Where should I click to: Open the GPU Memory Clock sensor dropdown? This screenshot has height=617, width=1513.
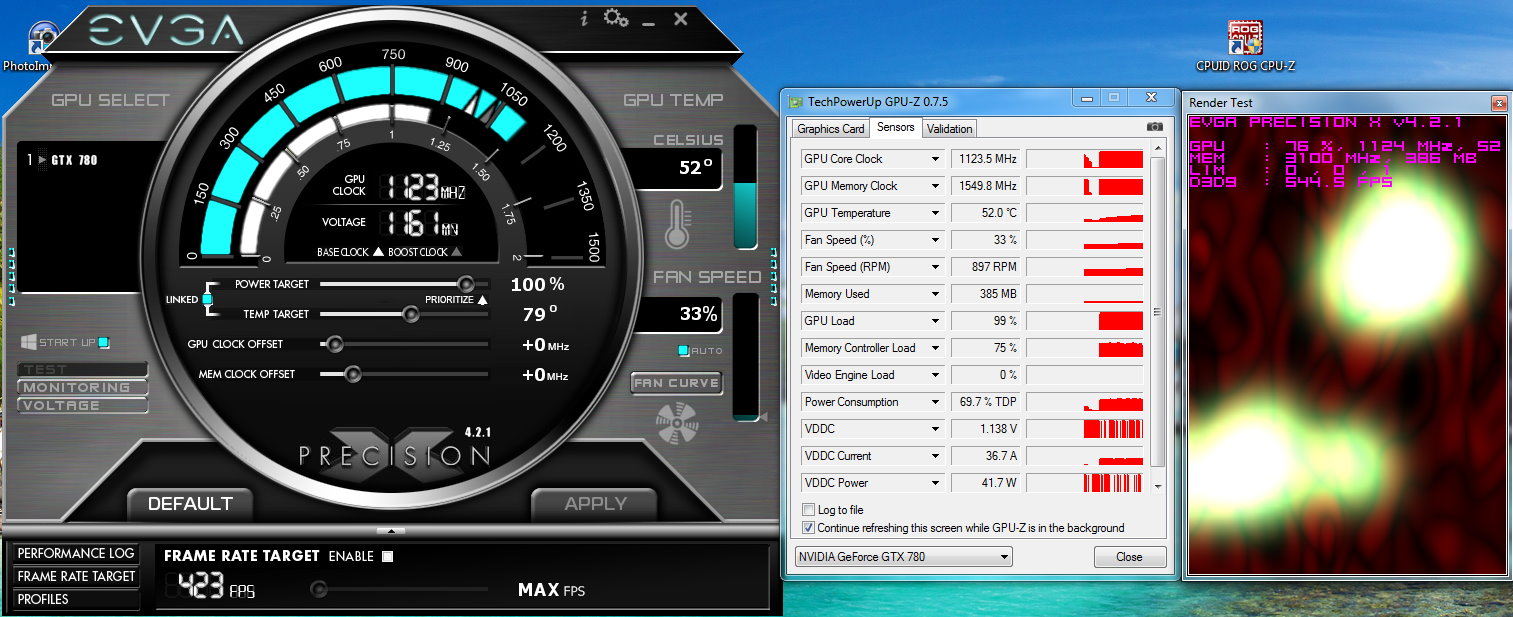935,186
